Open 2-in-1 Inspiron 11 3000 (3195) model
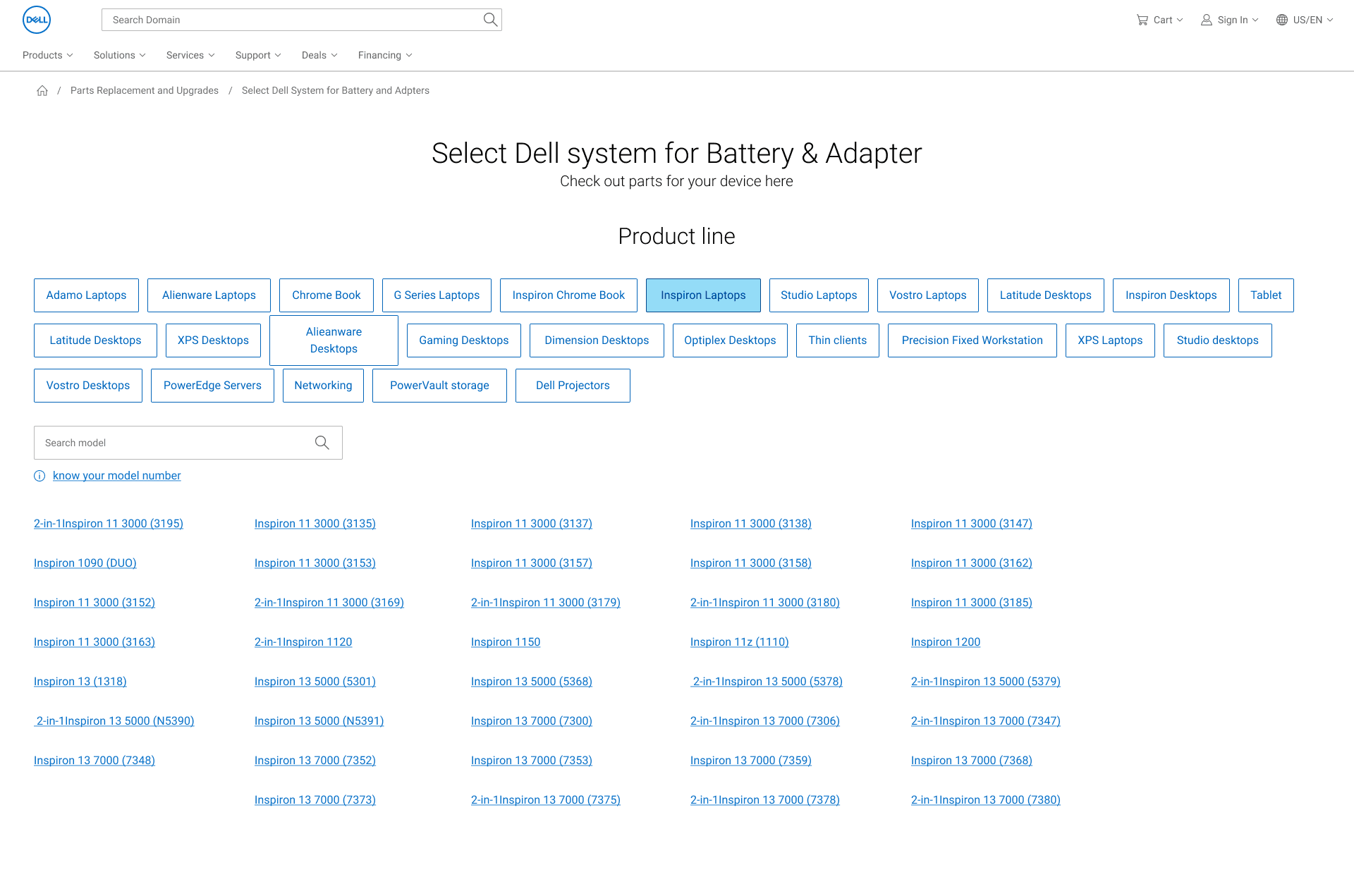The width and height of the screenshot is (1354, 896). (109, 524)
